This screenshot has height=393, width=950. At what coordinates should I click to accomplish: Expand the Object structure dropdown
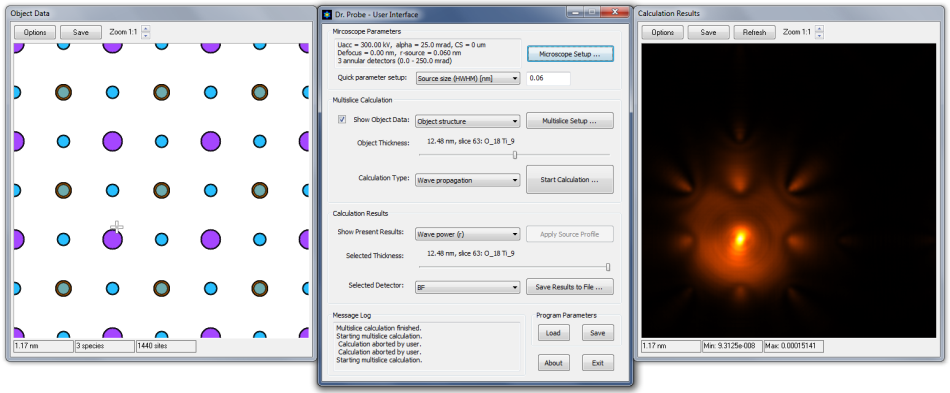click(468, 122)
